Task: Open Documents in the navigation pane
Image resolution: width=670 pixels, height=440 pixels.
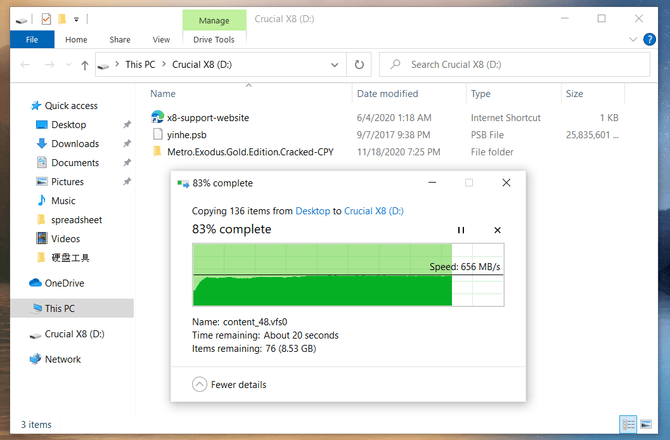Action: [75, 163]
